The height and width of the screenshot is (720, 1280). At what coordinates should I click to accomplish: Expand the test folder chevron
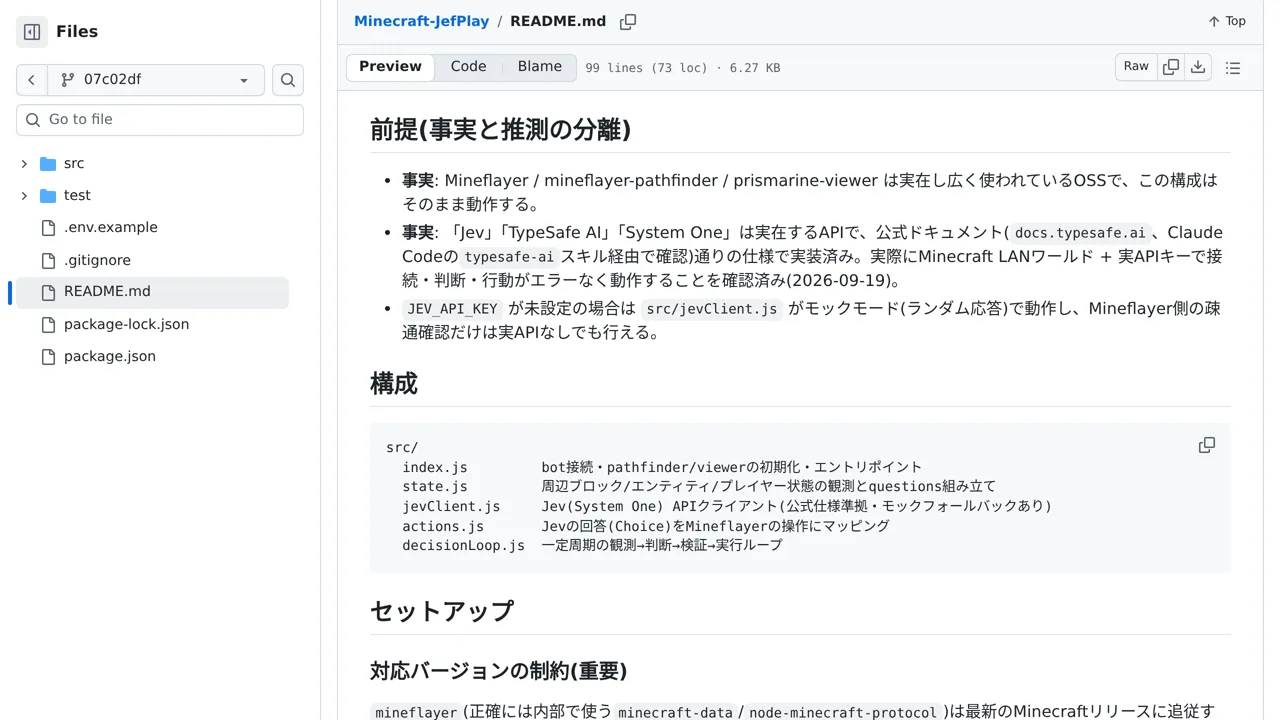[24, 196]
